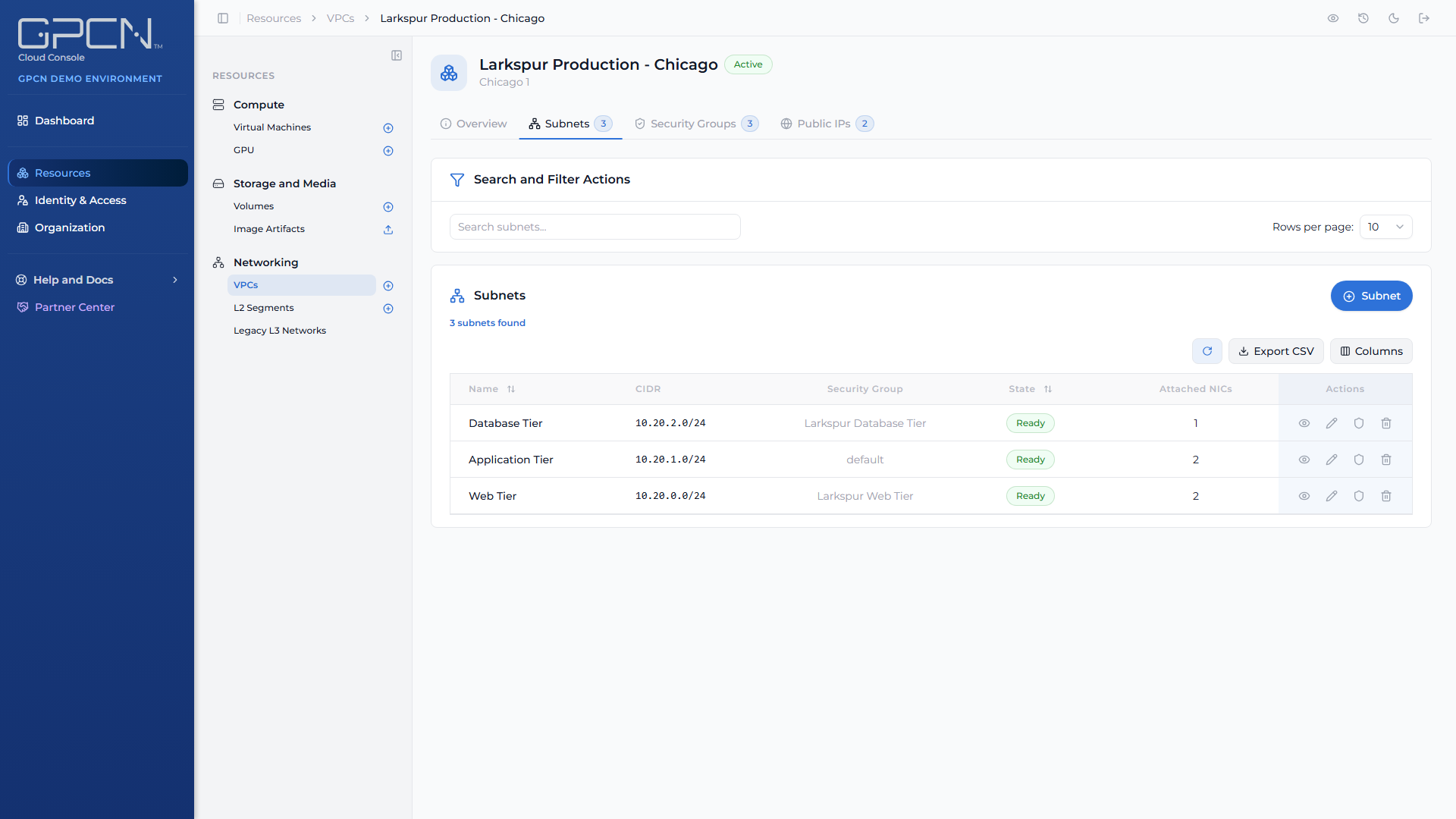1456x819 pixels.
Task: Refresh the subnets table
Action: [x=1207, y=351]
